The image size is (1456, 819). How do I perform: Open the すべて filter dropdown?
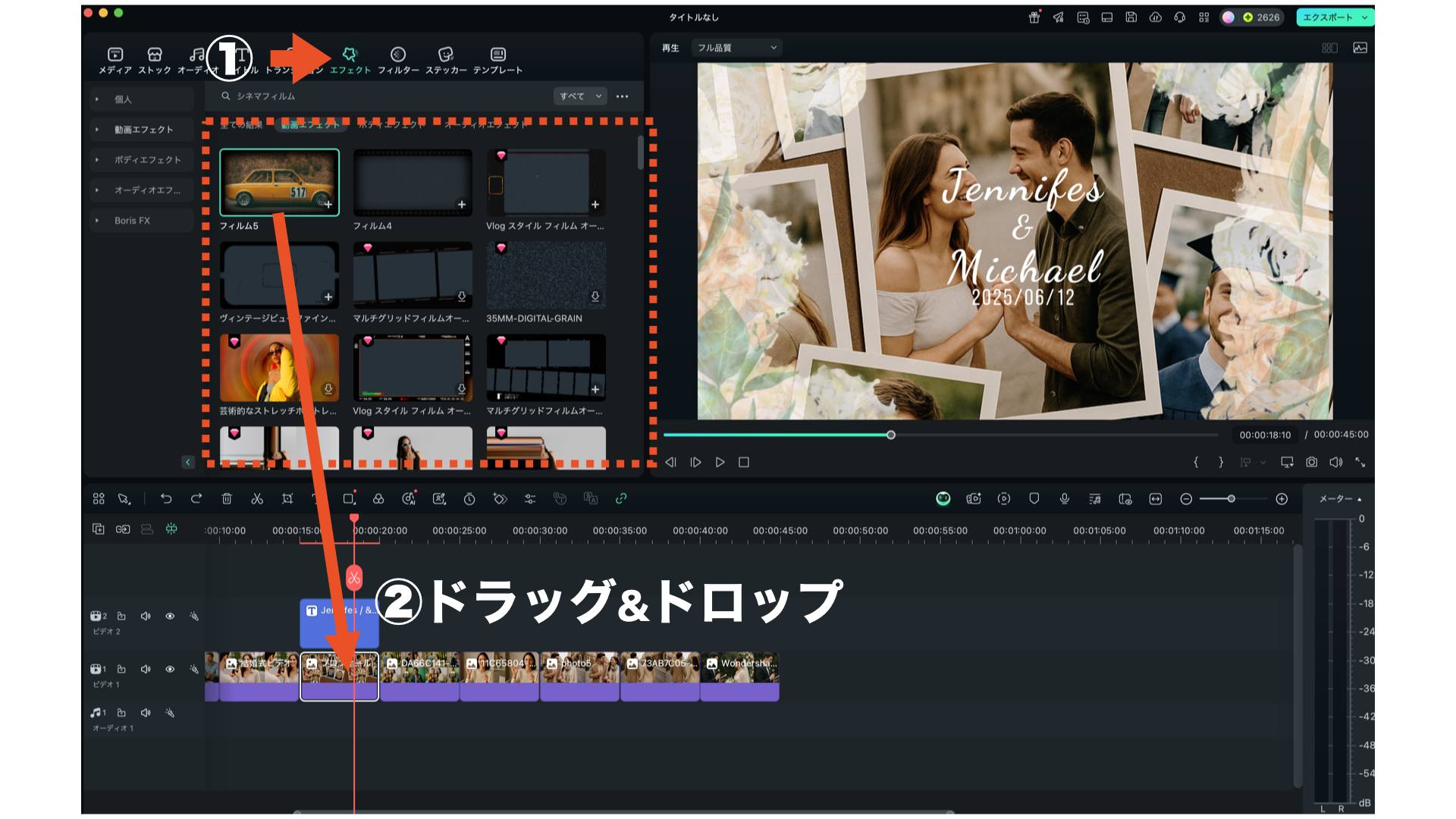[x=580, y=96]
